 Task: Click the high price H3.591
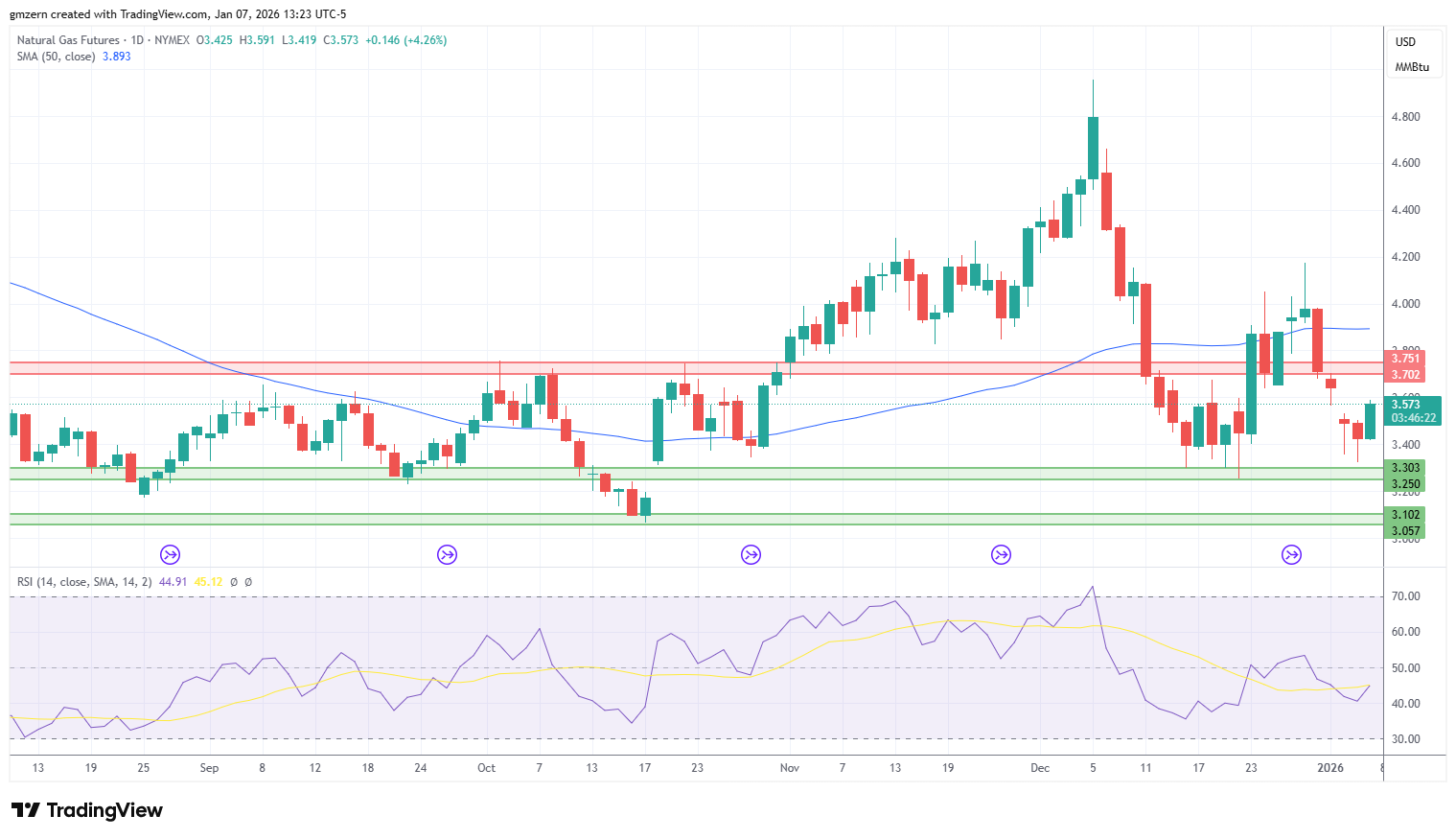(257, 40)
